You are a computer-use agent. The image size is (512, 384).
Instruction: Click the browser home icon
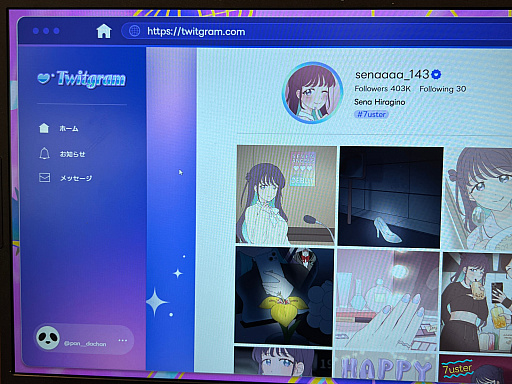(104, 31)
